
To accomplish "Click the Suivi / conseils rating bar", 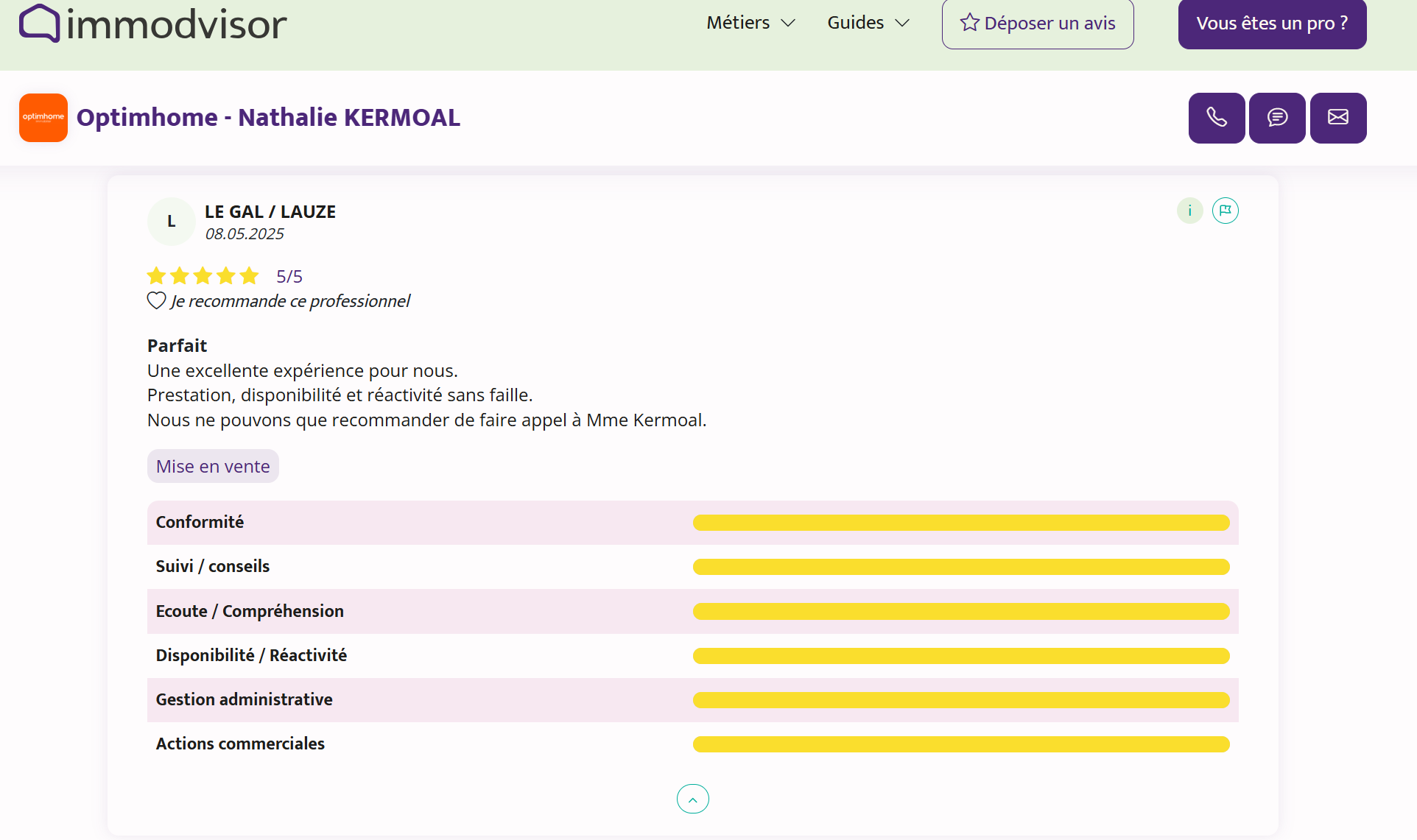I will click(x=960, y=567).
